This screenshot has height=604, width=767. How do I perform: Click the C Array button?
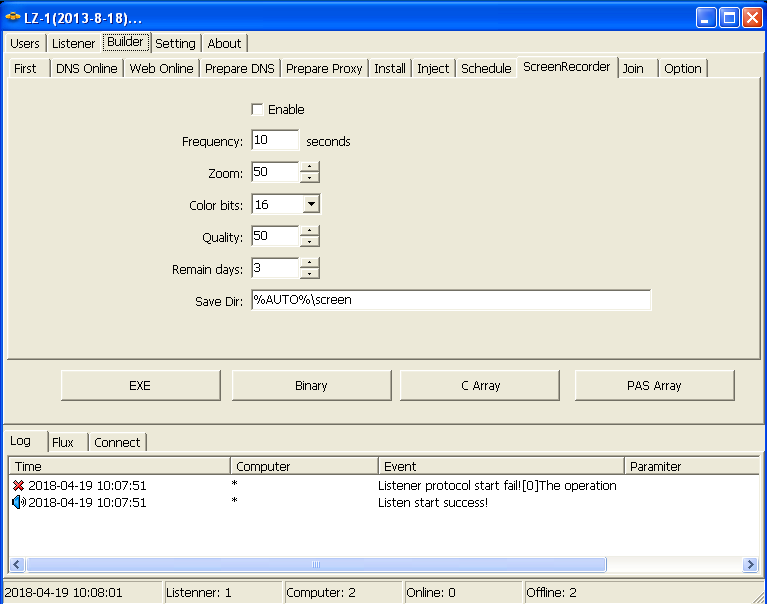point(480,385)
